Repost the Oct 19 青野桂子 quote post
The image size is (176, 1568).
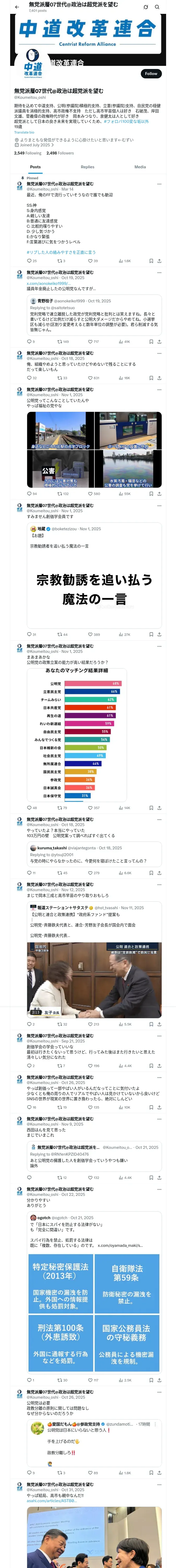(63, 342)
